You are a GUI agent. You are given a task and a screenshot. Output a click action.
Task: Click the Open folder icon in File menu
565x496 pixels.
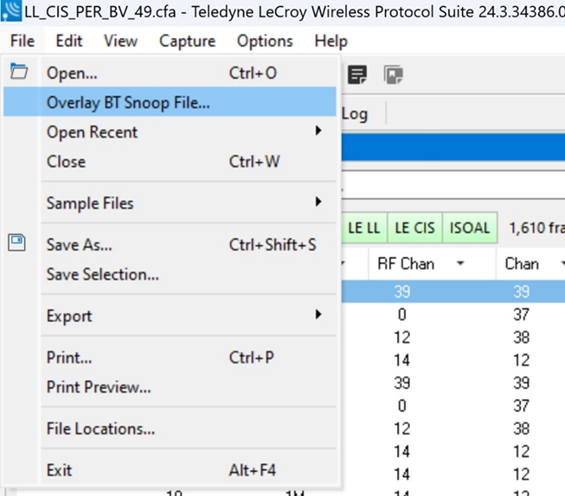coord(19,71)
